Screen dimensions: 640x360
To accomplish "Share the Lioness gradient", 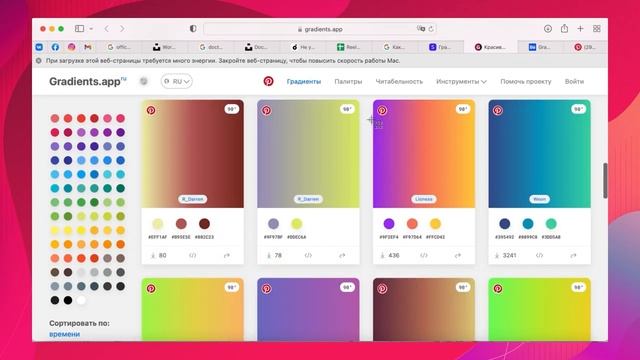I will [458, 256].
